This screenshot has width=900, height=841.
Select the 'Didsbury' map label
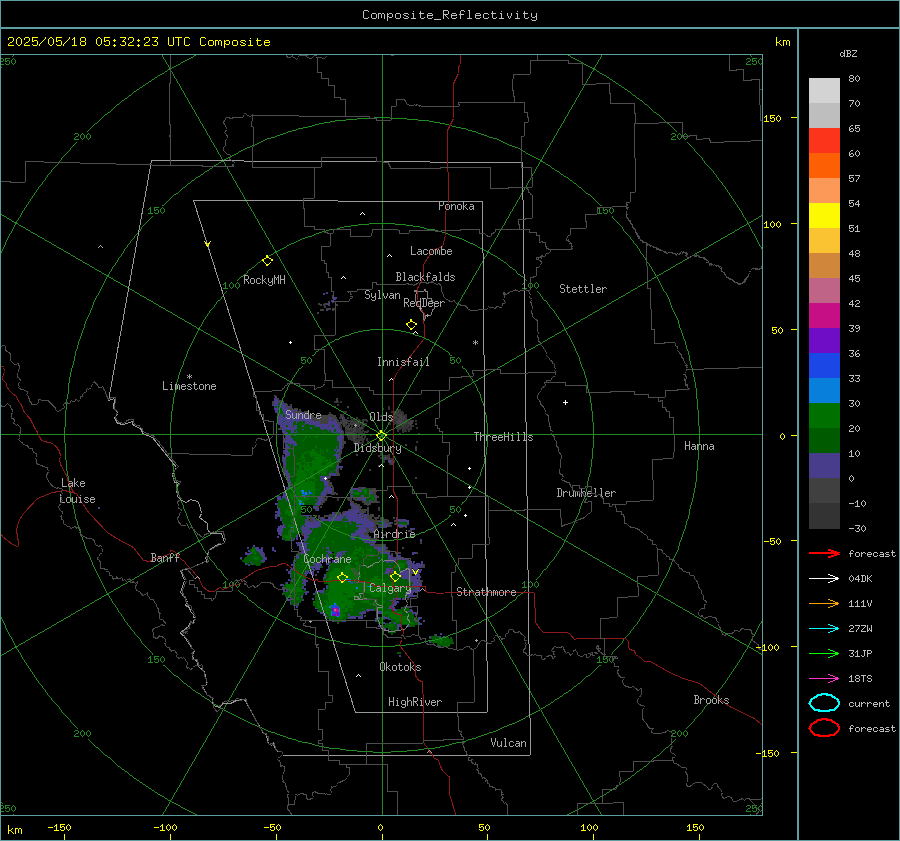(377, 448)
